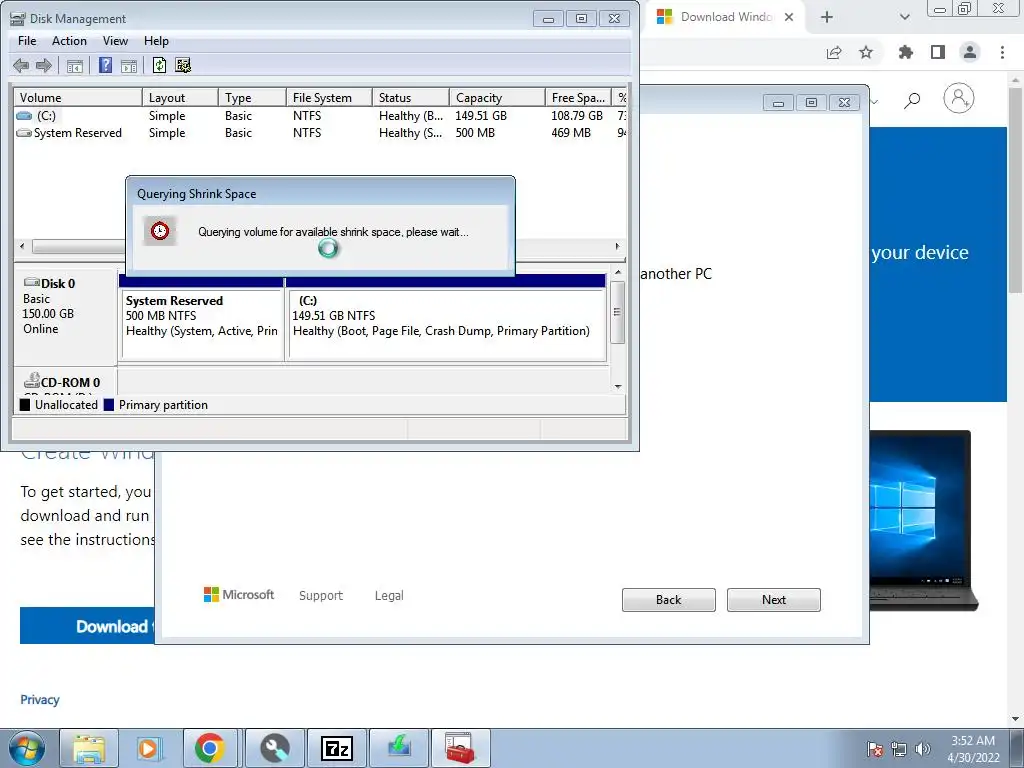Click the clock icon in Querying Shrink Space dialog

[160, 231]
